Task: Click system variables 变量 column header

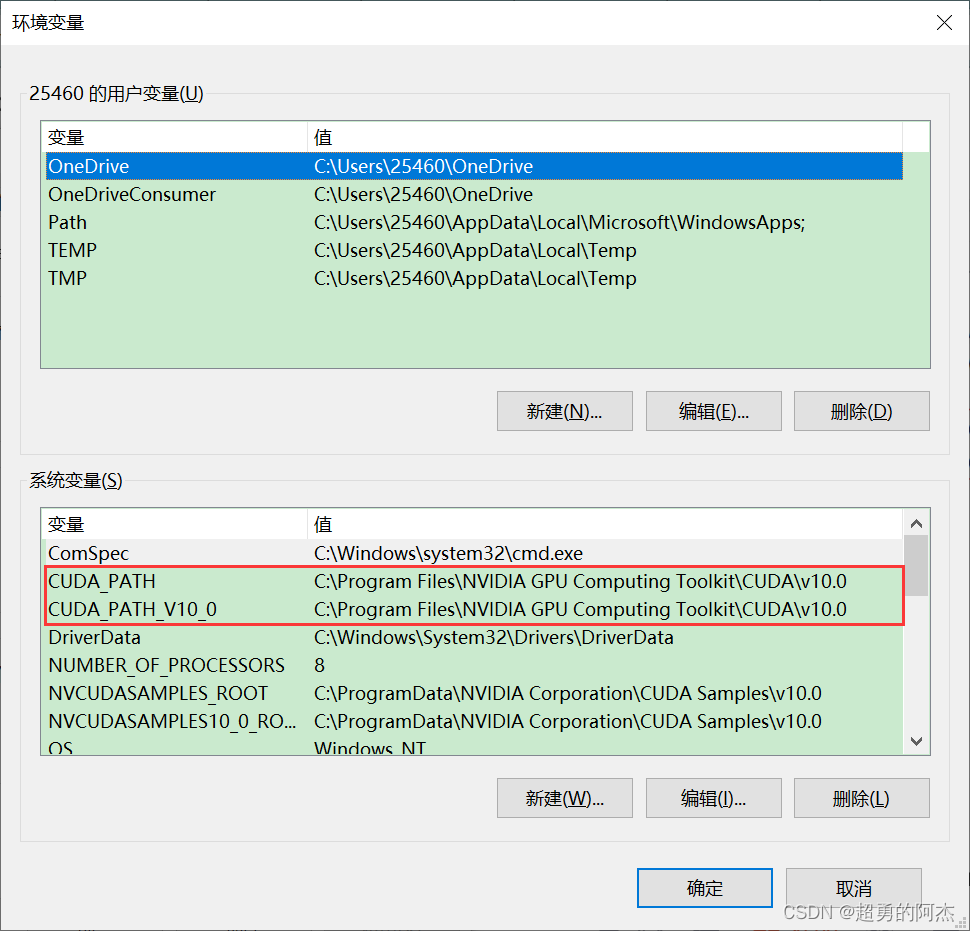Action: 174,524
